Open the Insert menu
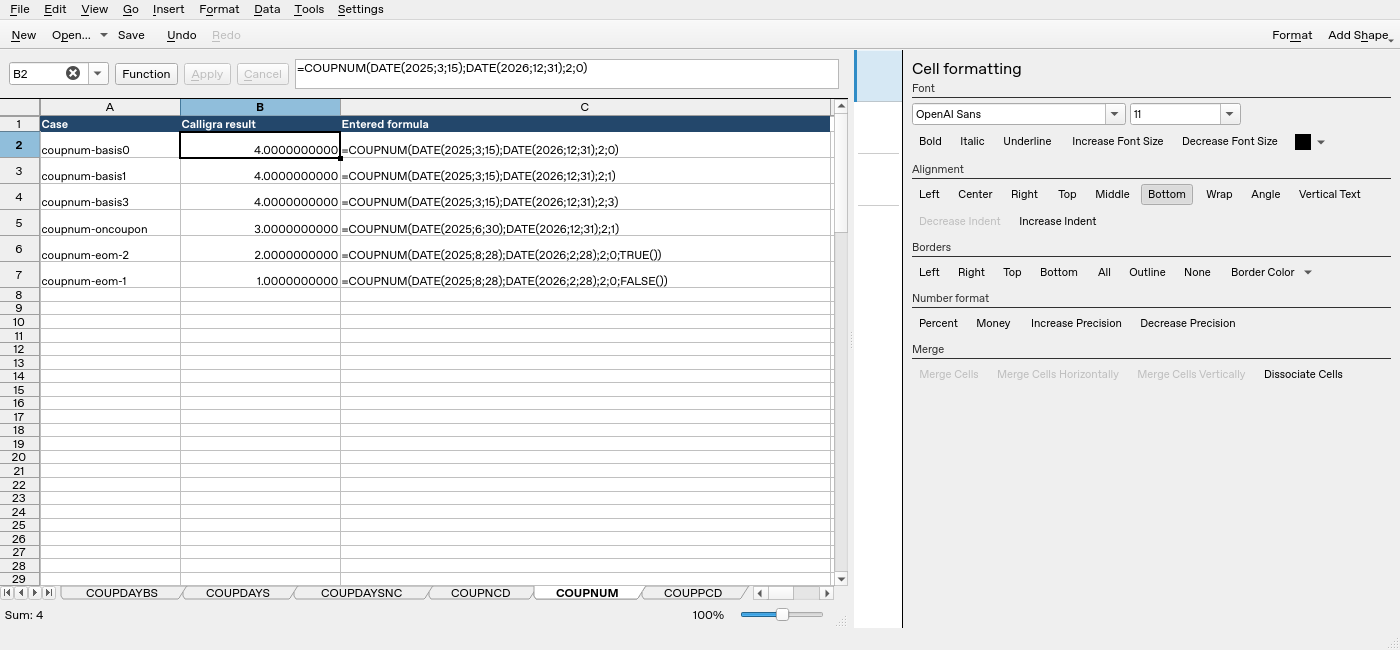This screenshot has width=1400, height=650. click(168, 9)
